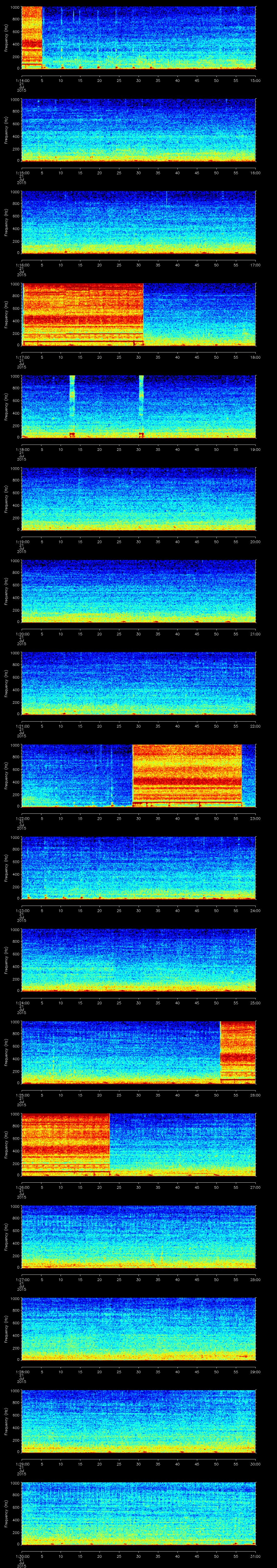Click Frequency (Hz) axis title of the 1:19:00 panel
Viewport: 277px width, 1568px height.
pos(6,499)
